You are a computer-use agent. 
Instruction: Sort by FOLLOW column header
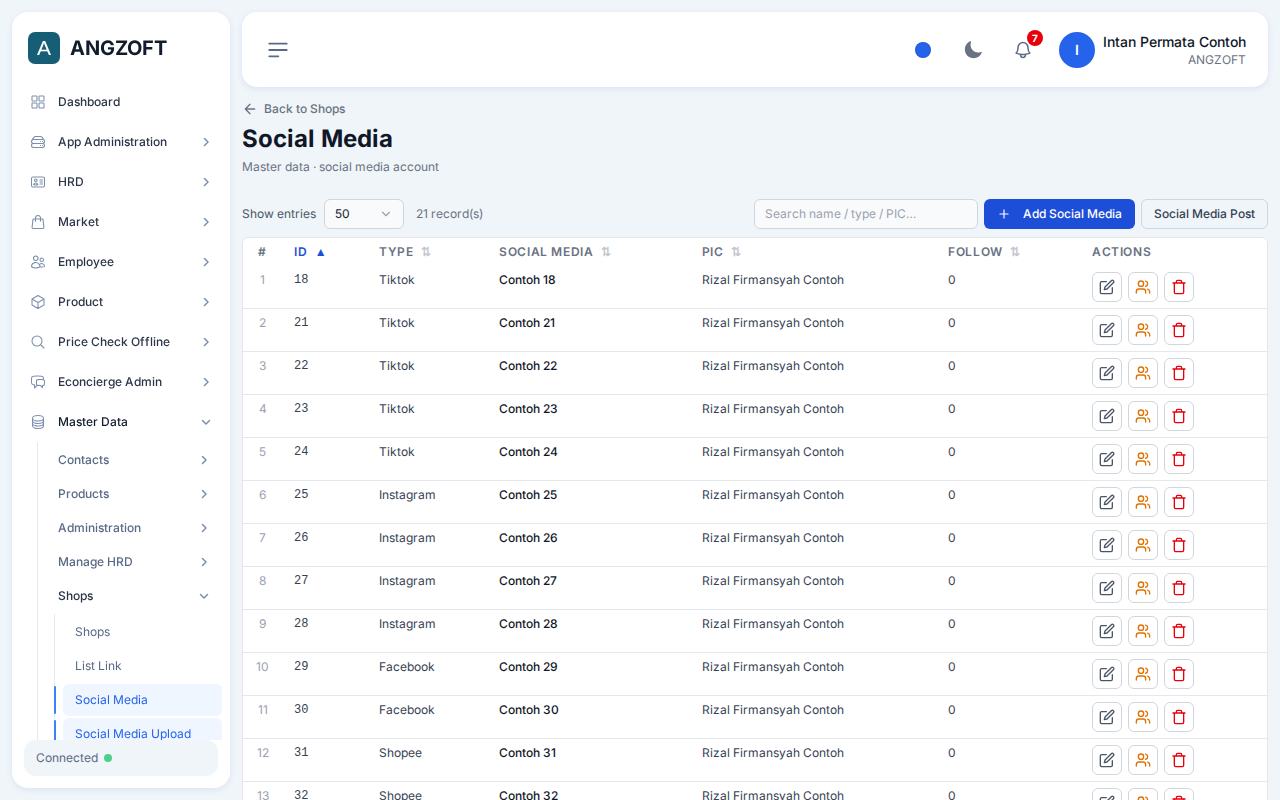(983, 252)
